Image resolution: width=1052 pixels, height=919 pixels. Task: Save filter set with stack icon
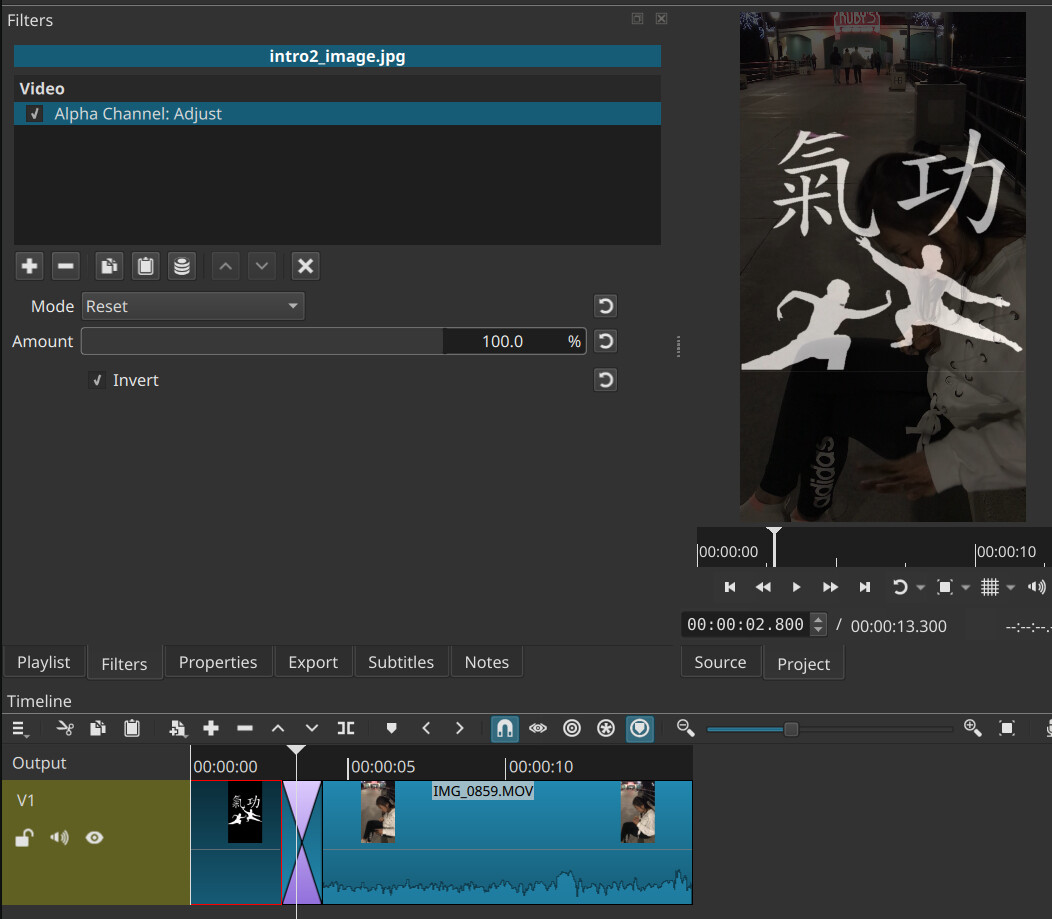pyautogui.click(x=181, y=266)
